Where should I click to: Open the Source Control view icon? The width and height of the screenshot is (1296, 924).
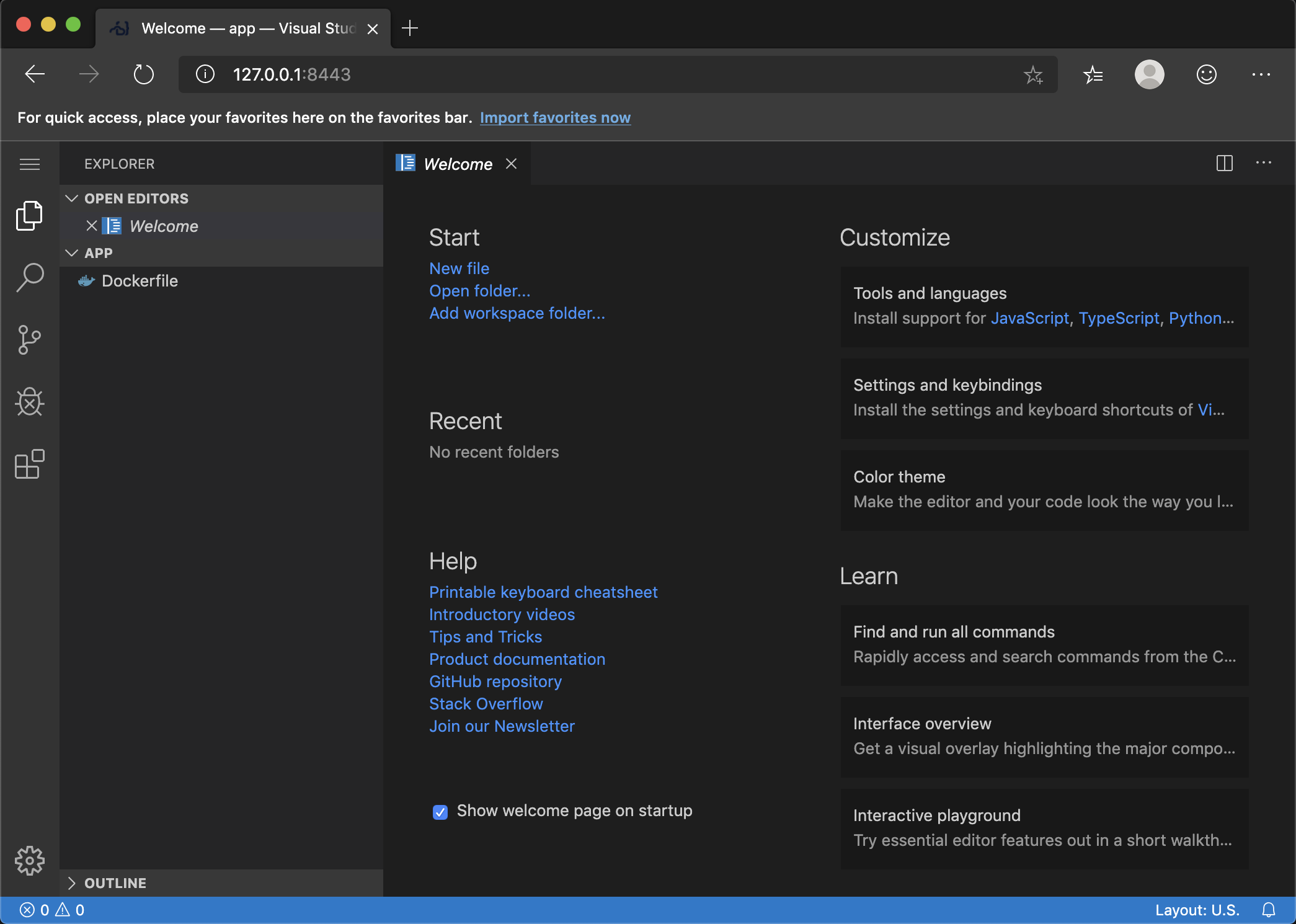point(30,340)
